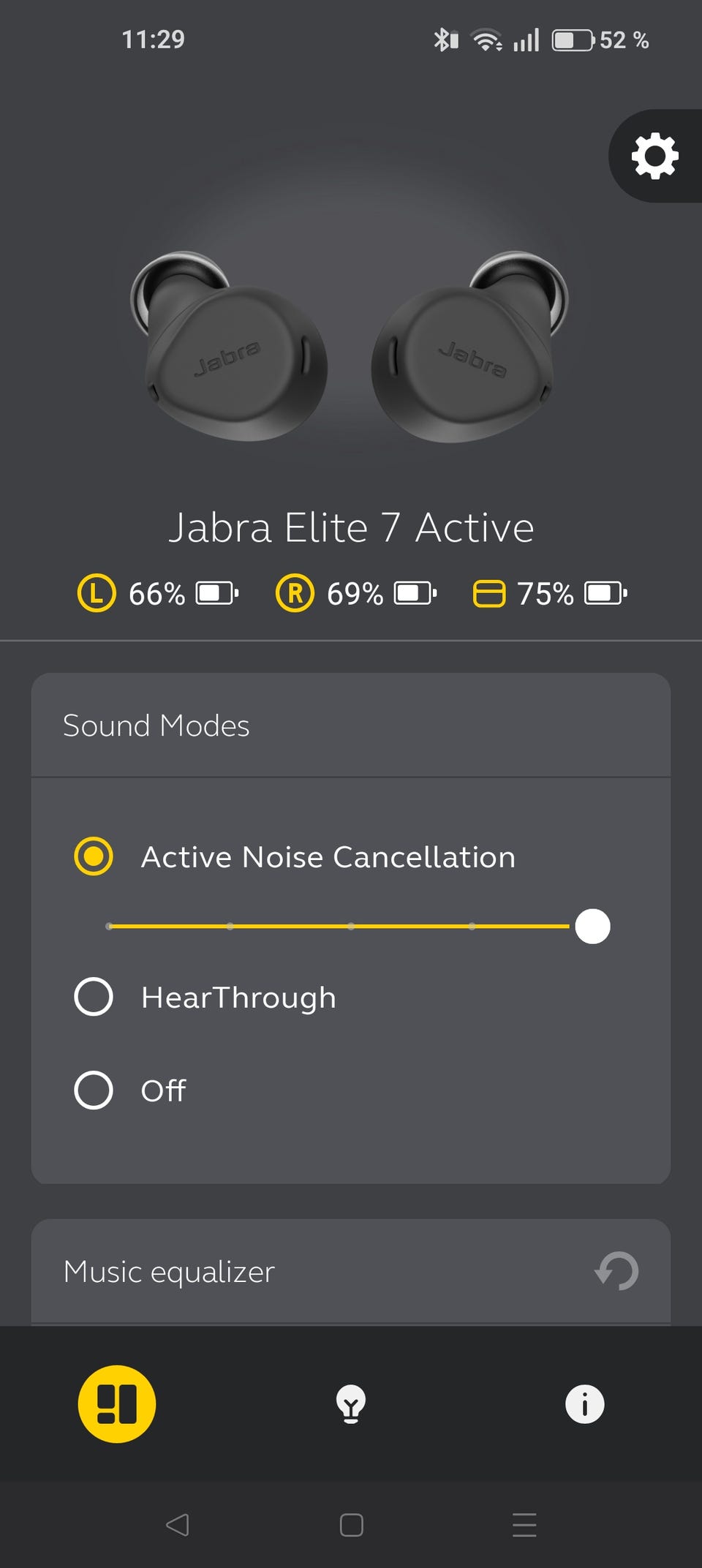Screen dimensions: 702x1568
Task: Open the settings gear icon
Action: click(654, 156)
